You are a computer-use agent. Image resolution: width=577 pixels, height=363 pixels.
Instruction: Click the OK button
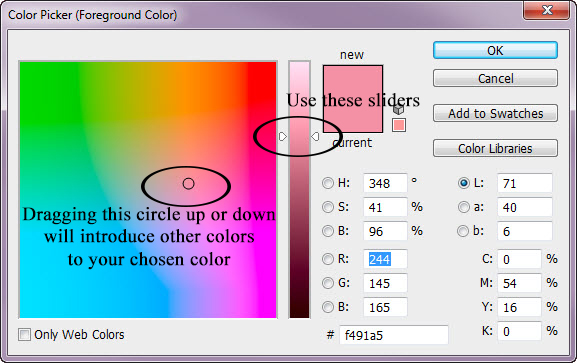pos(495,50)
